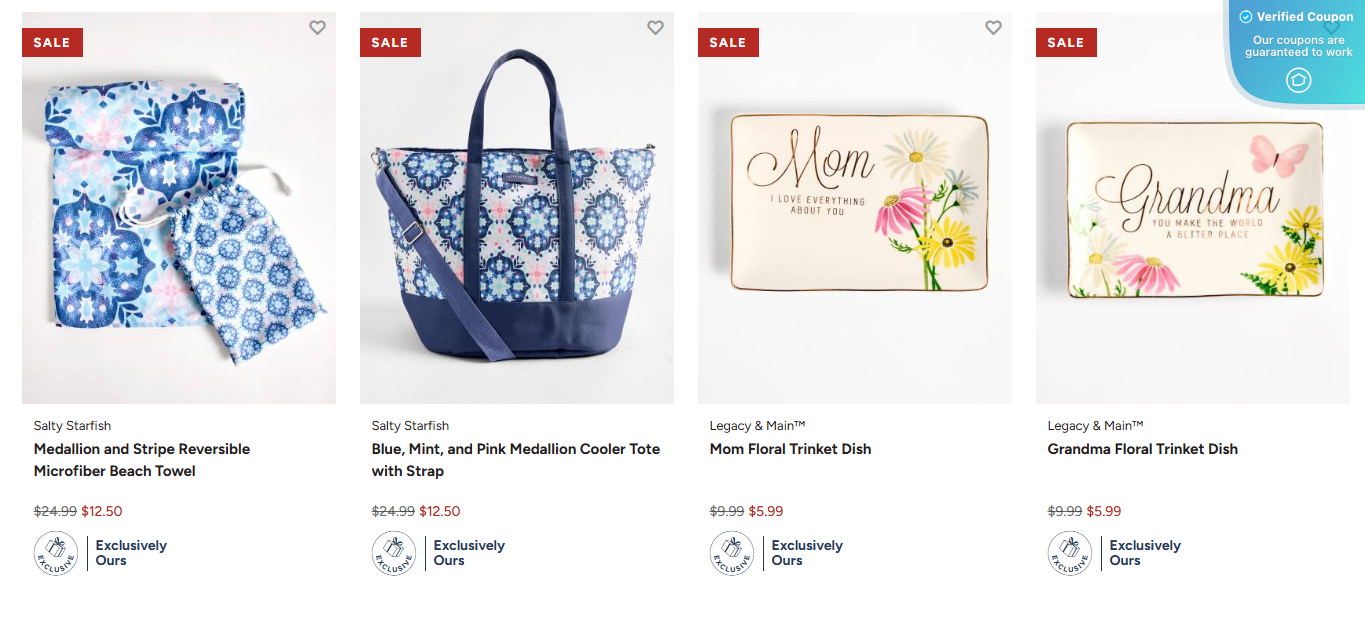Click SALE tag on Cooler Tote image
Image resolution: width=1365 pixels, height=642 pixels.
[390, 42]
